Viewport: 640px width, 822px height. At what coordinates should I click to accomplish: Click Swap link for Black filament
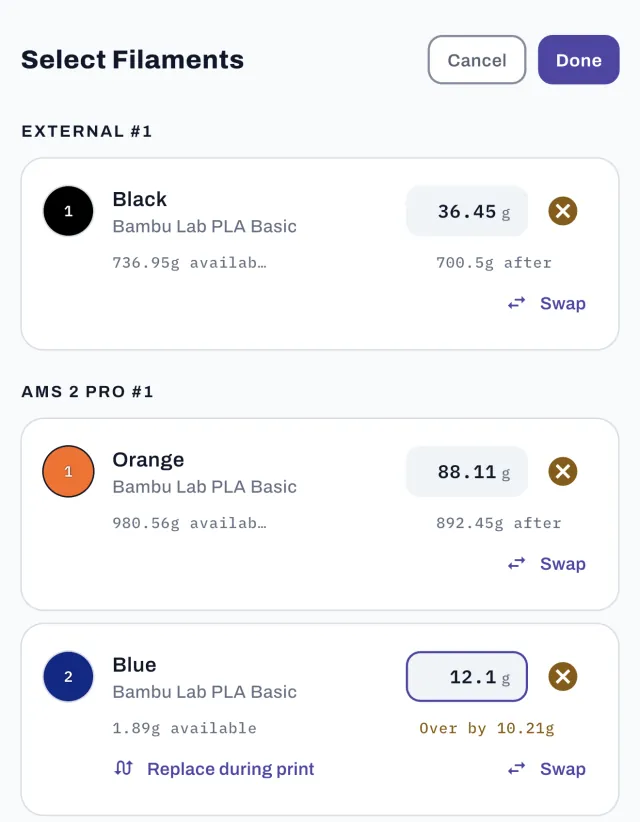tap(562, 304)
